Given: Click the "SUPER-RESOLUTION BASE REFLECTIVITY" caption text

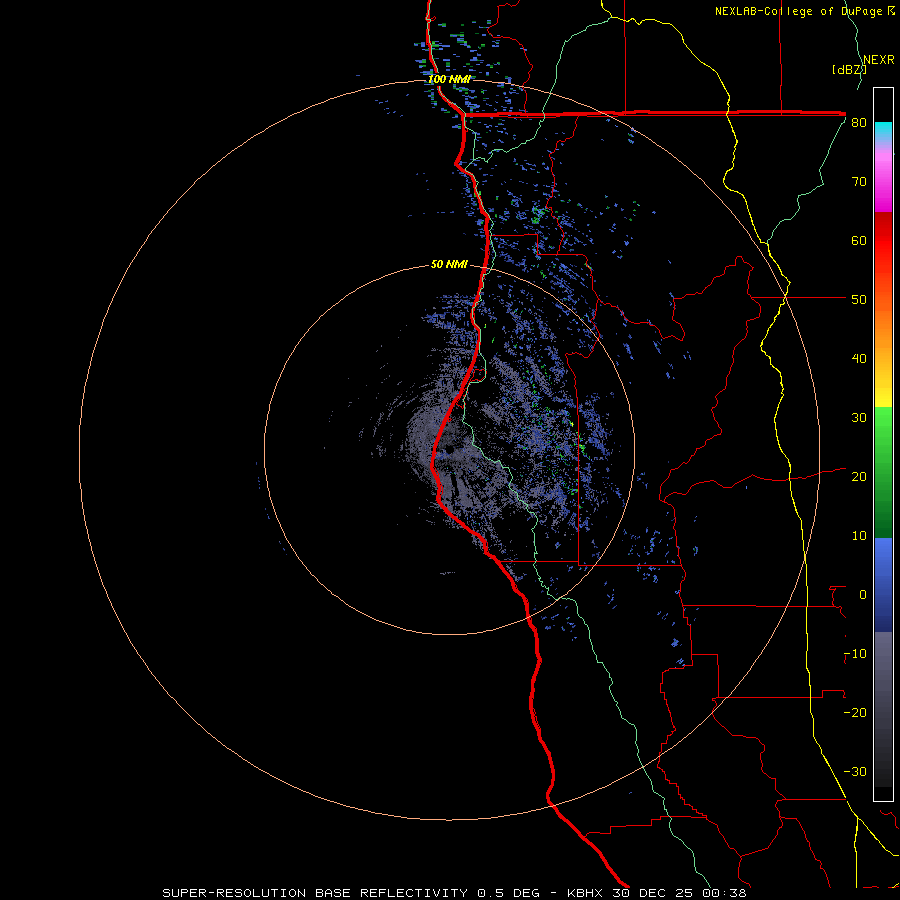Looking at the screenshot, I should coord(315,893).
